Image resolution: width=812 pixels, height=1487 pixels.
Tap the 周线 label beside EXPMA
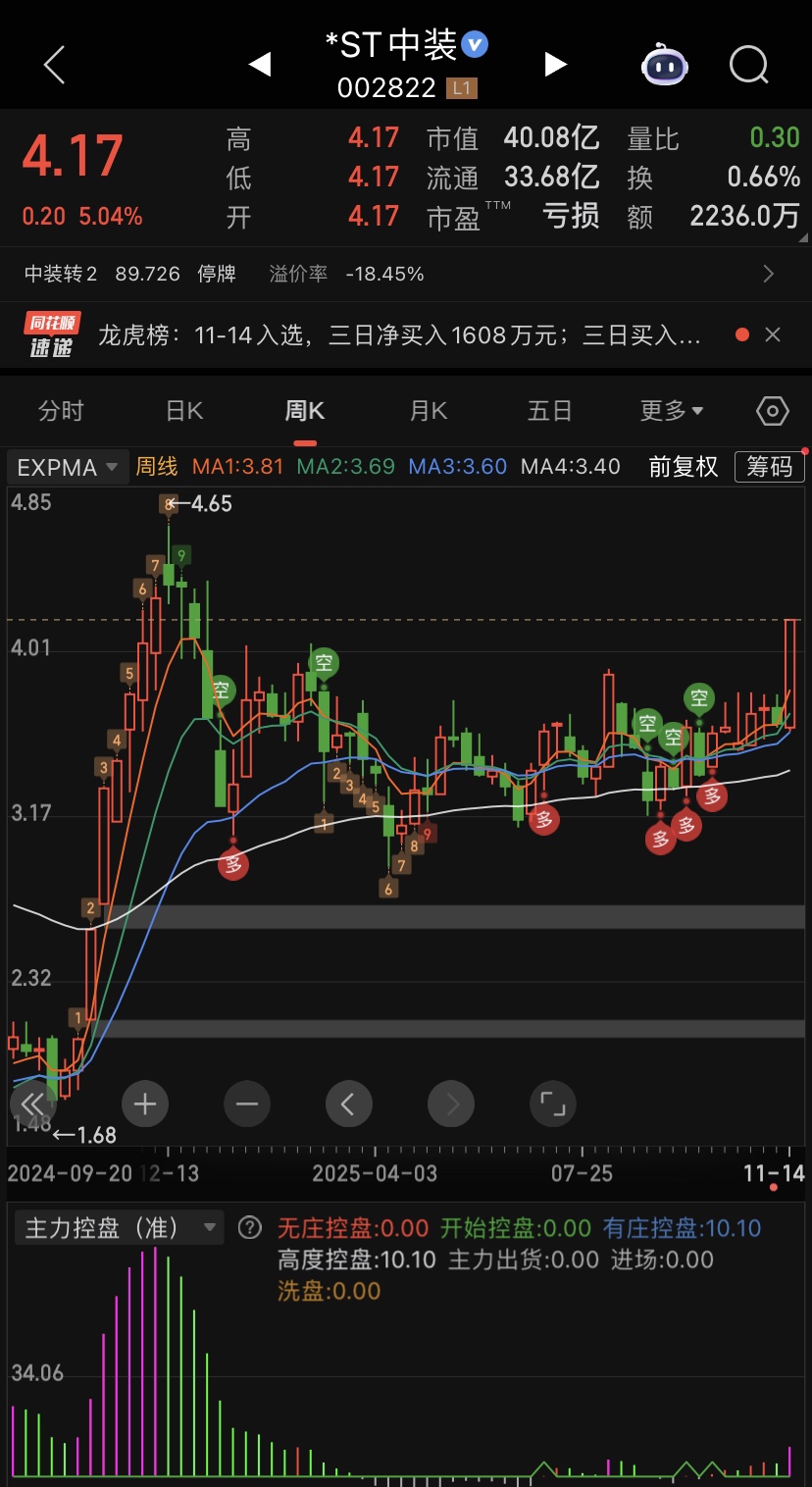pos(157,467)
